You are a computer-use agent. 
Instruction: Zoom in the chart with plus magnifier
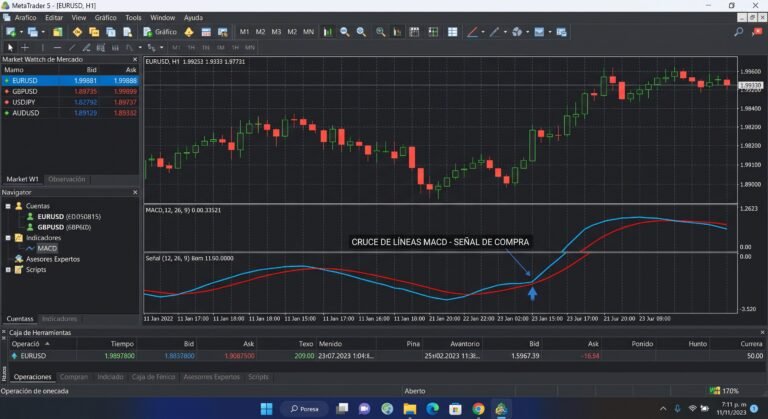361,32
